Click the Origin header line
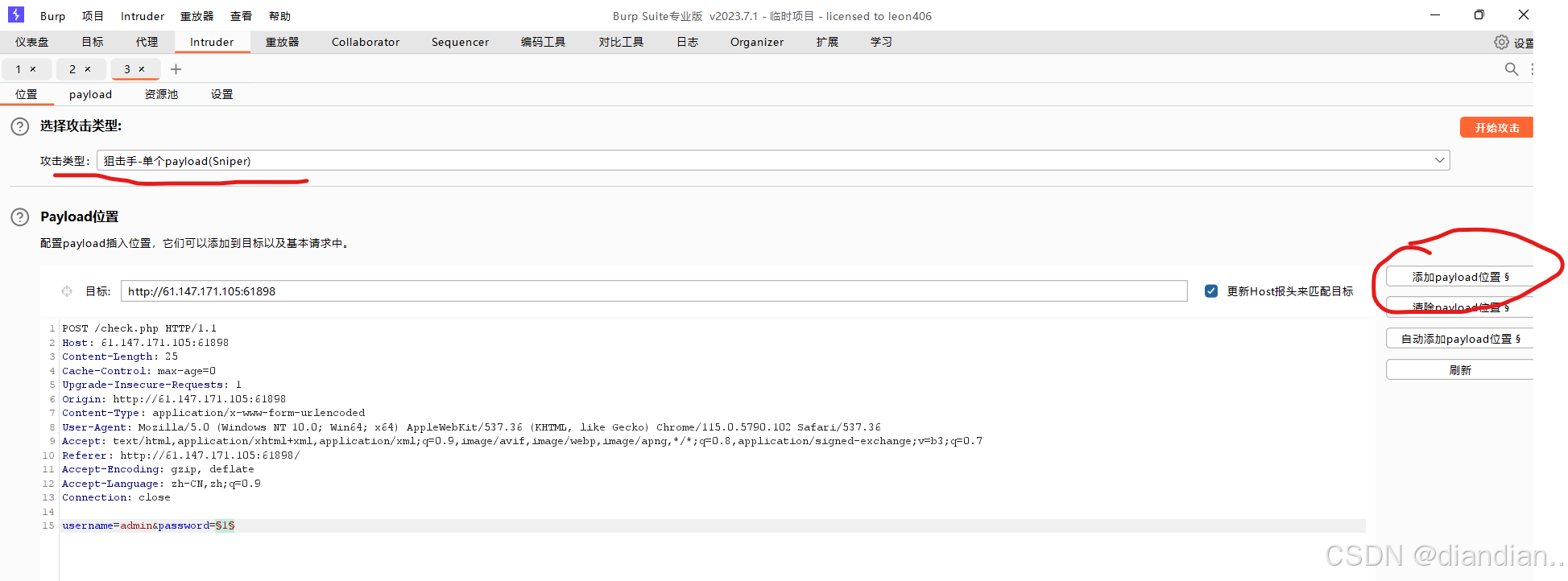Viewport: 1568px width, 581px height. click(174, 399)
